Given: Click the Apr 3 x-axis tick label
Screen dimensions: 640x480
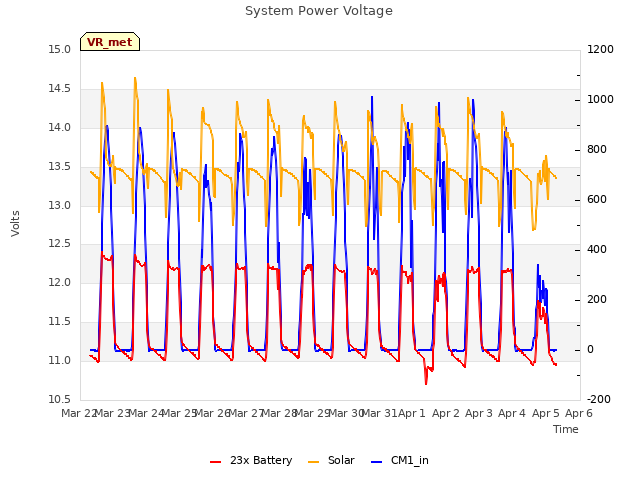Looking at the screenshot, I should pyautogui.click(x=479, y=413).
